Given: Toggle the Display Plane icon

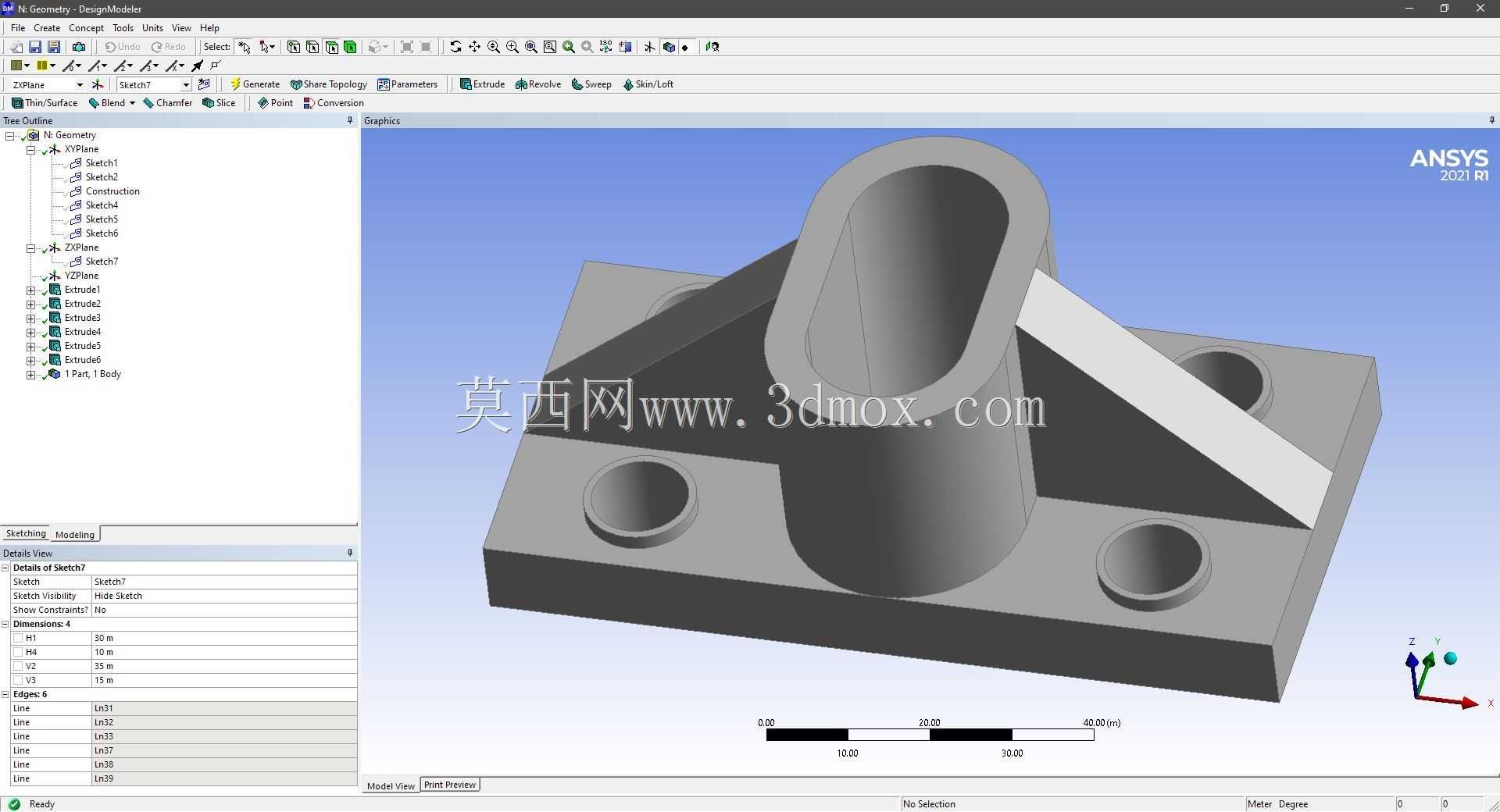Looking at the screenshot, I should [649, 47].
